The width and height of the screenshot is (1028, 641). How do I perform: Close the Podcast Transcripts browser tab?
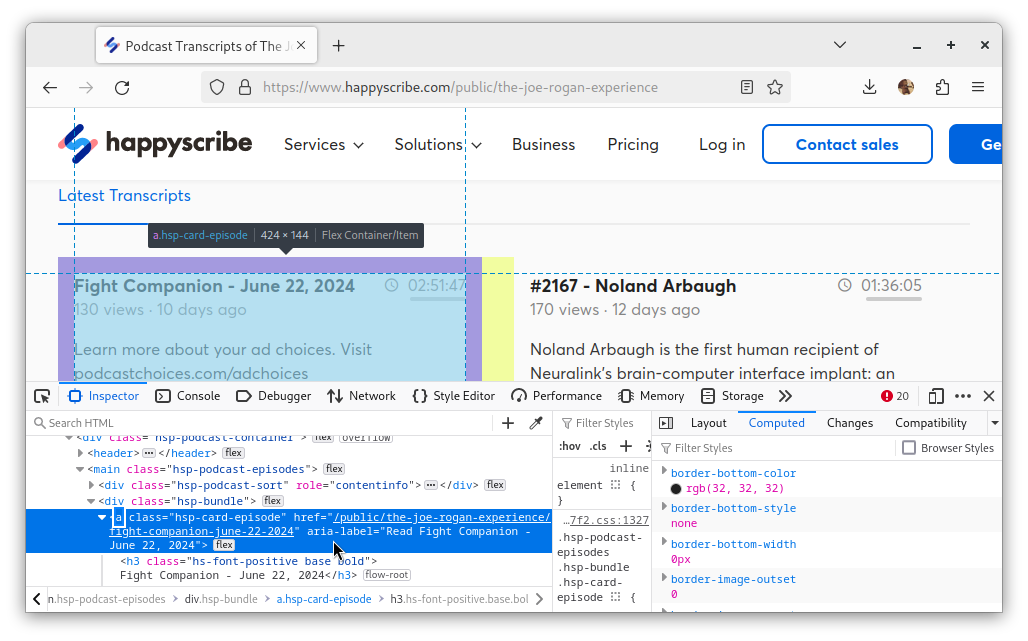tap(301, 45)
